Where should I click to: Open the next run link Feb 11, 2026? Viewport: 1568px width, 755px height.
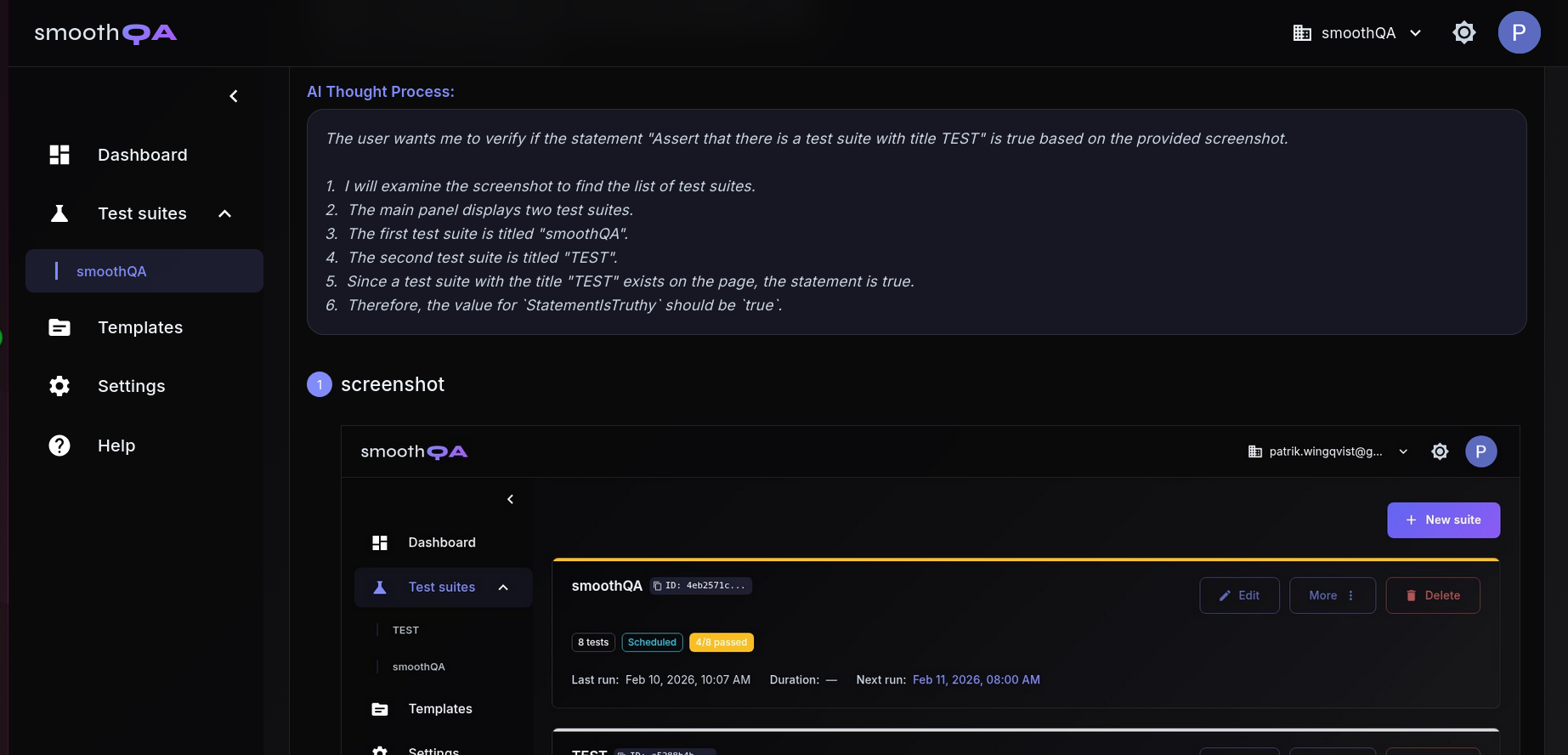point(976,679)
